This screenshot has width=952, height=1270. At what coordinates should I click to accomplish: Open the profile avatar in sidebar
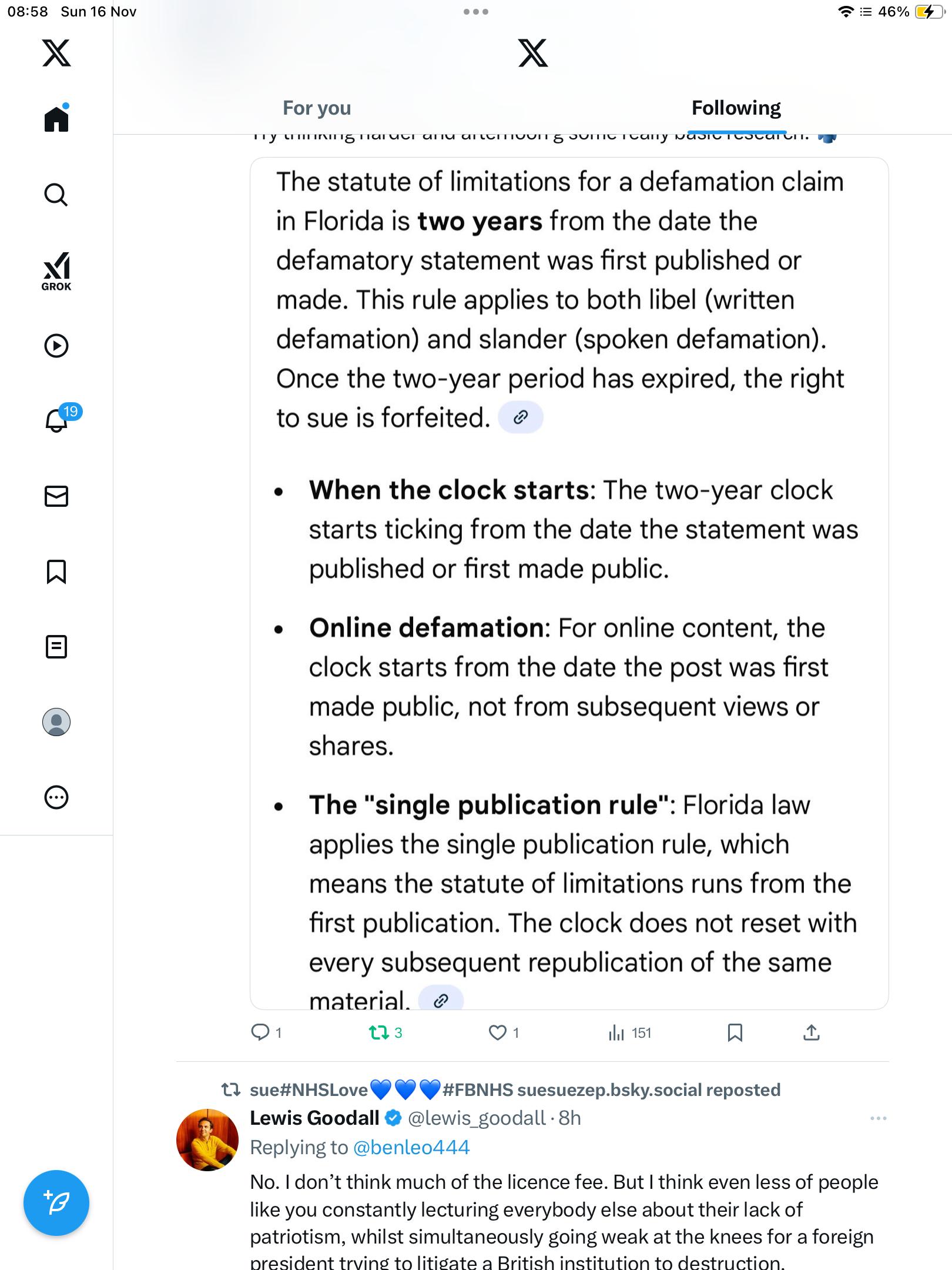[x=56, y=722]
